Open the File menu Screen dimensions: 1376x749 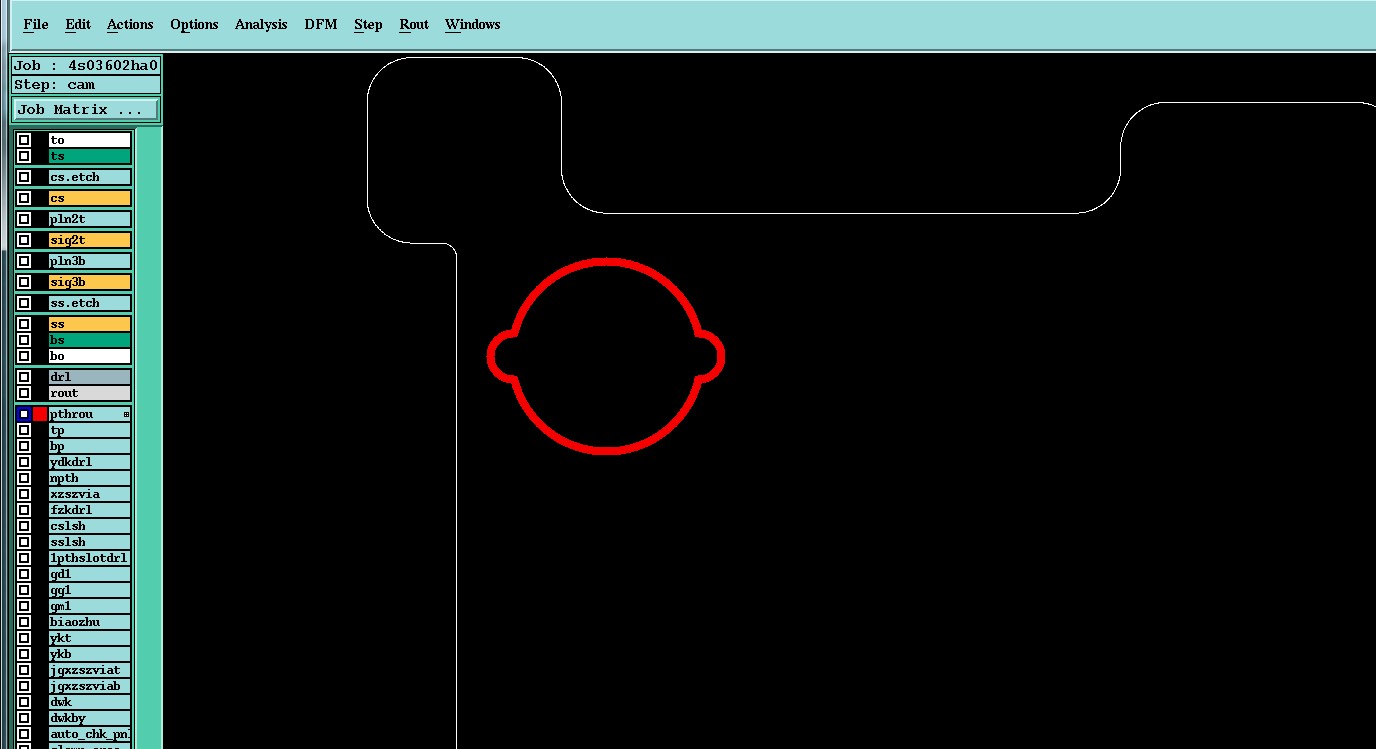pyautogui.click(x=35, y=24)
